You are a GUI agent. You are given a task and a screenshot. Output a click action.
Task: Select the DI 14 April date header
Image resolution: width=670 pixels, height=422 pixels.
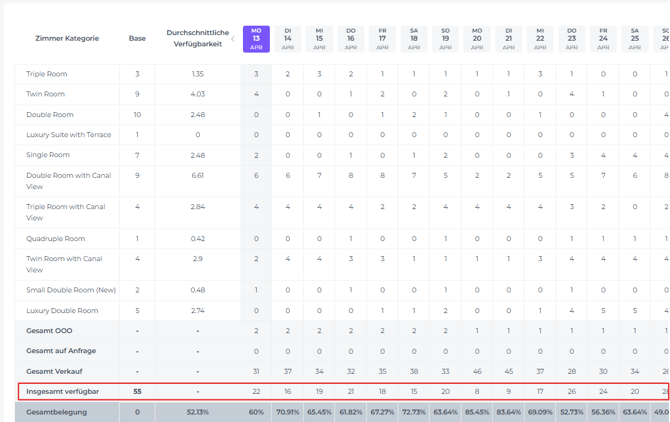[288, 39]
